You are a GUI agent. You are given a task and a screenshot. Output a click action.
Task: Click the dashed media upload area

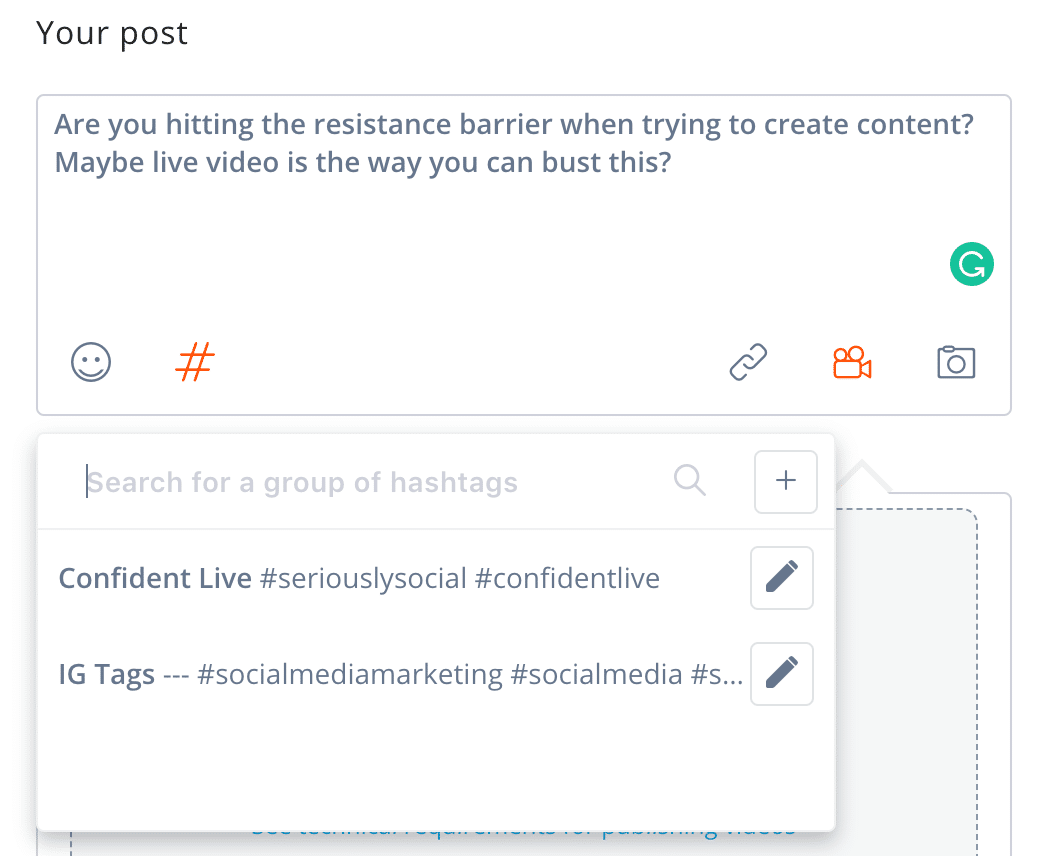905,650
